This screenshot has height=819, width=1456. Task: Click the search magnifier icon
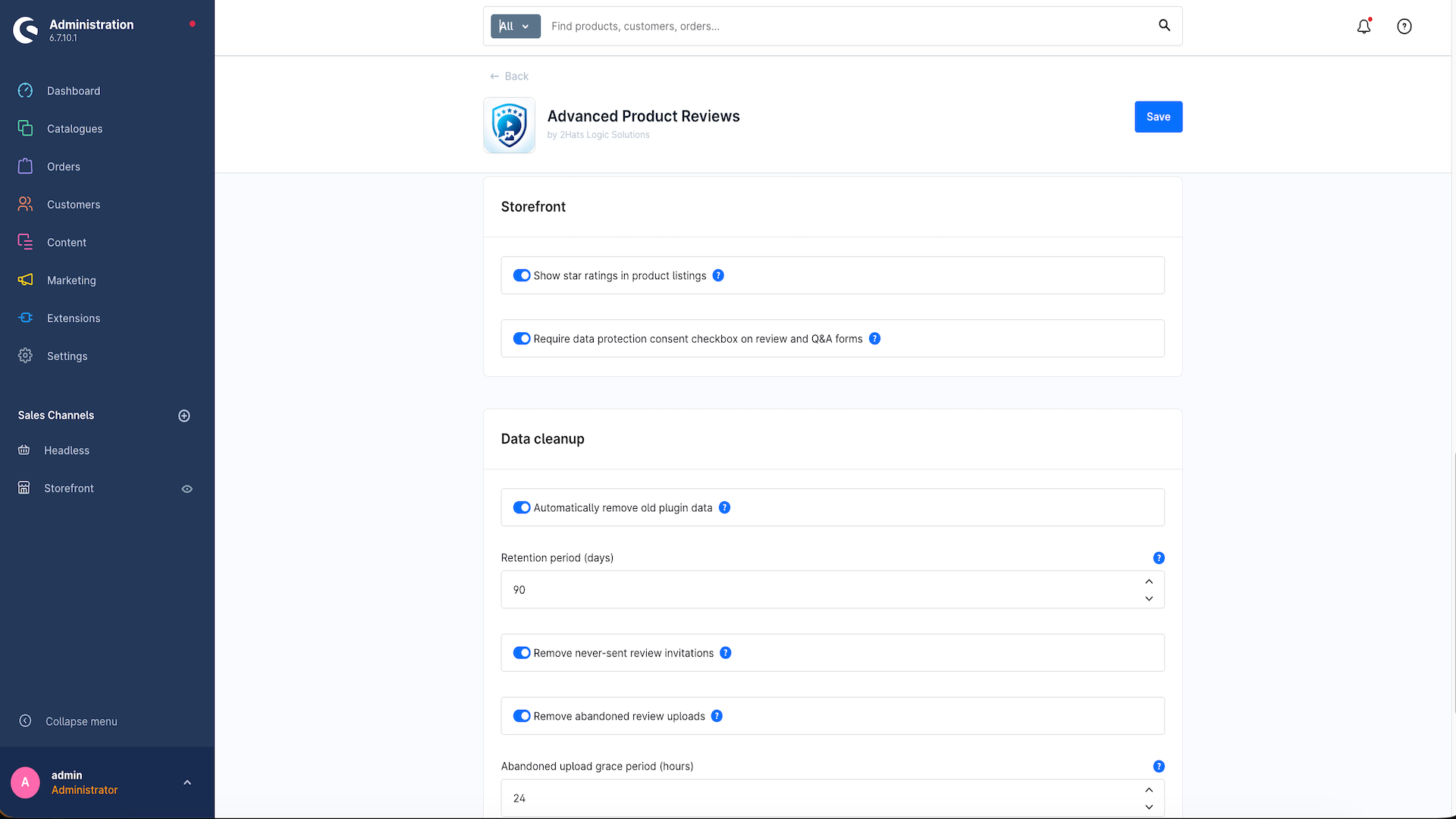click(1164, 26)
